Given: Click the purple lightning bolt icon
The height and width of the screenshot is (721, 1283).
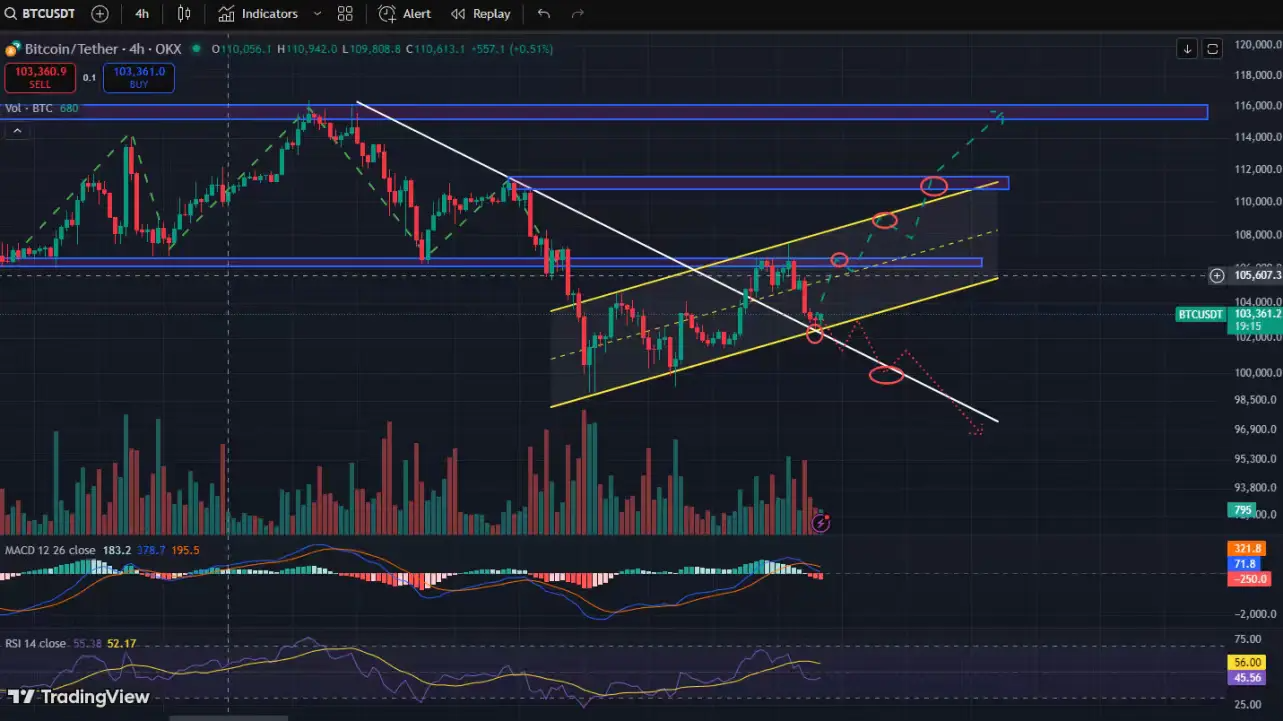Looking at the screenshot, I should pos(820,522).
